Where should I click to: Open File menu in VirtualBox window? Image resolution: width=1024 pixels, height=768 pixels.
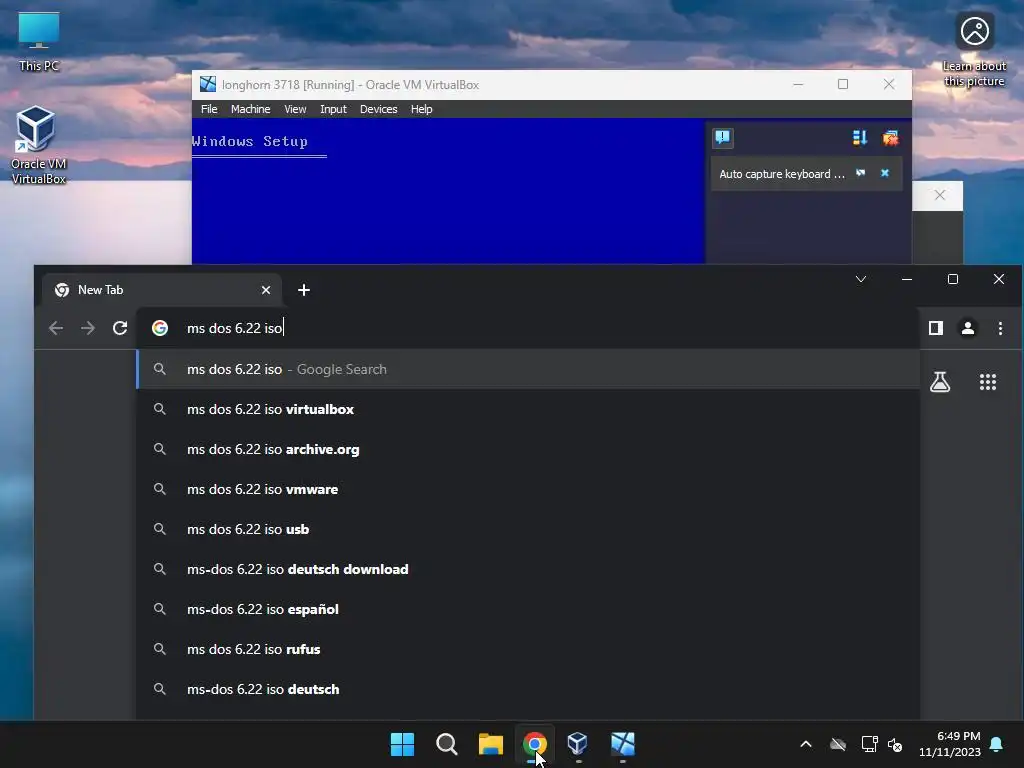point(209,109)
